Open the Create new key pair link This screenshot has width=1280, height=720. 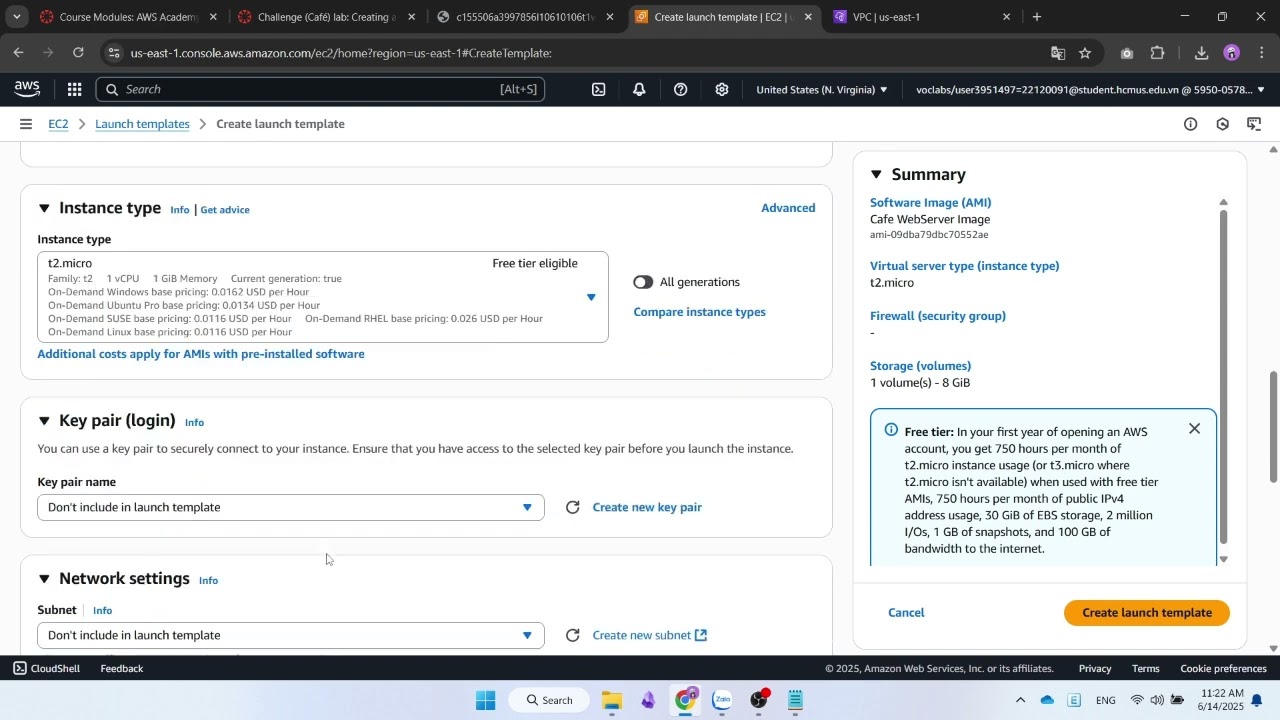click(647, 507)
